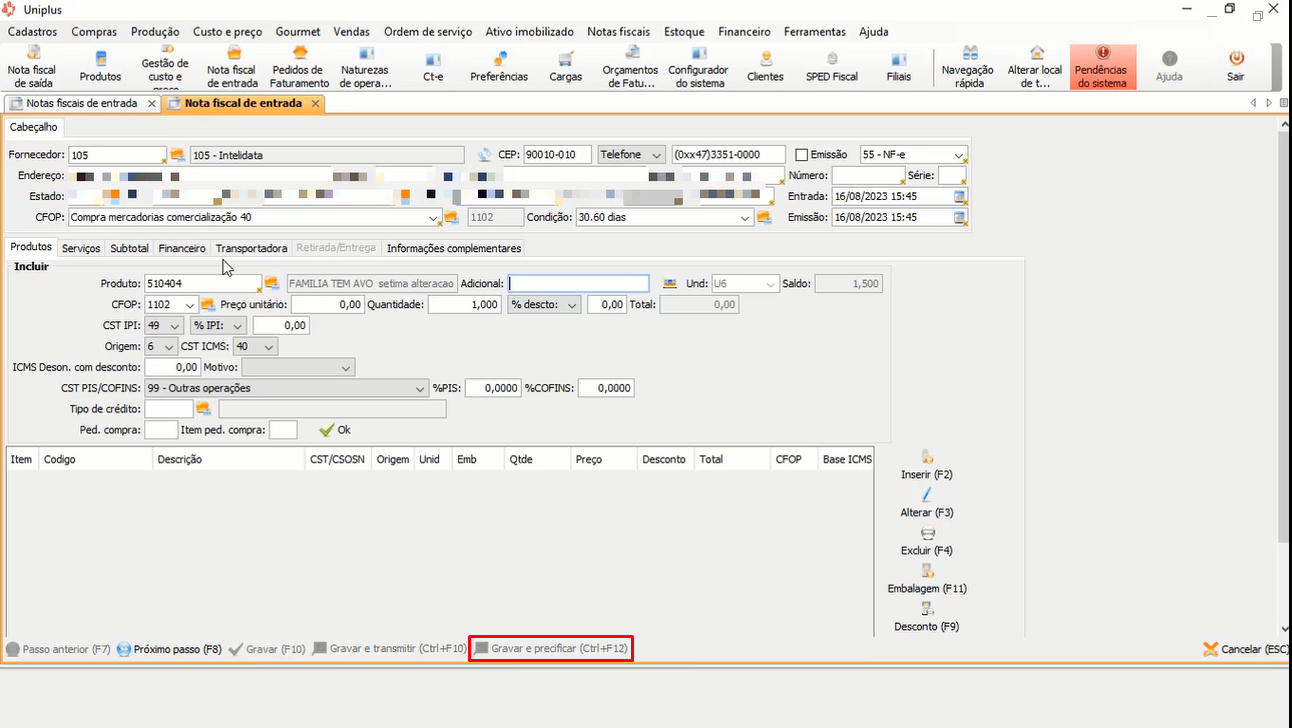The height and width of the screenshot is (728, 1292).
Task: Switch to Notas fiscais de entrada tab
Action: pos(82,103)
